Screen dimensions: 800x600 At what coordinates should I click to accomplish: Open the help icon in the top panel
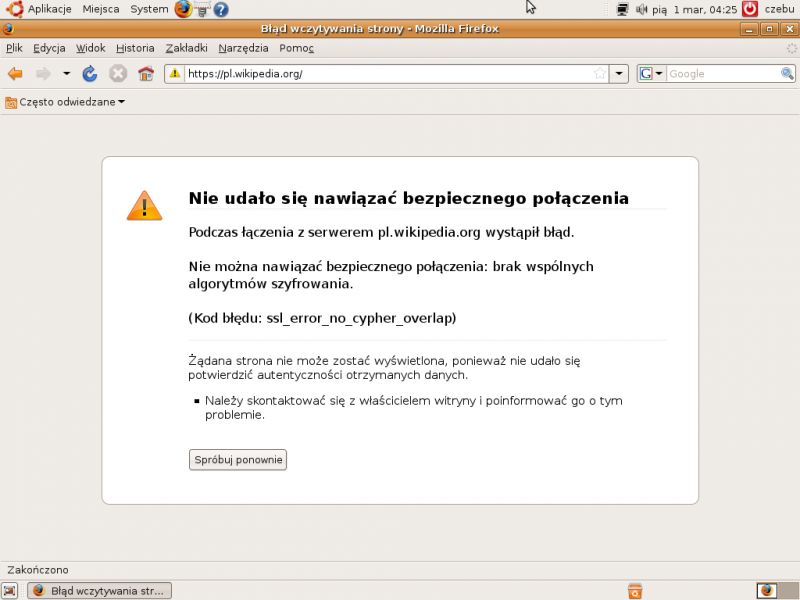(221, 9)
